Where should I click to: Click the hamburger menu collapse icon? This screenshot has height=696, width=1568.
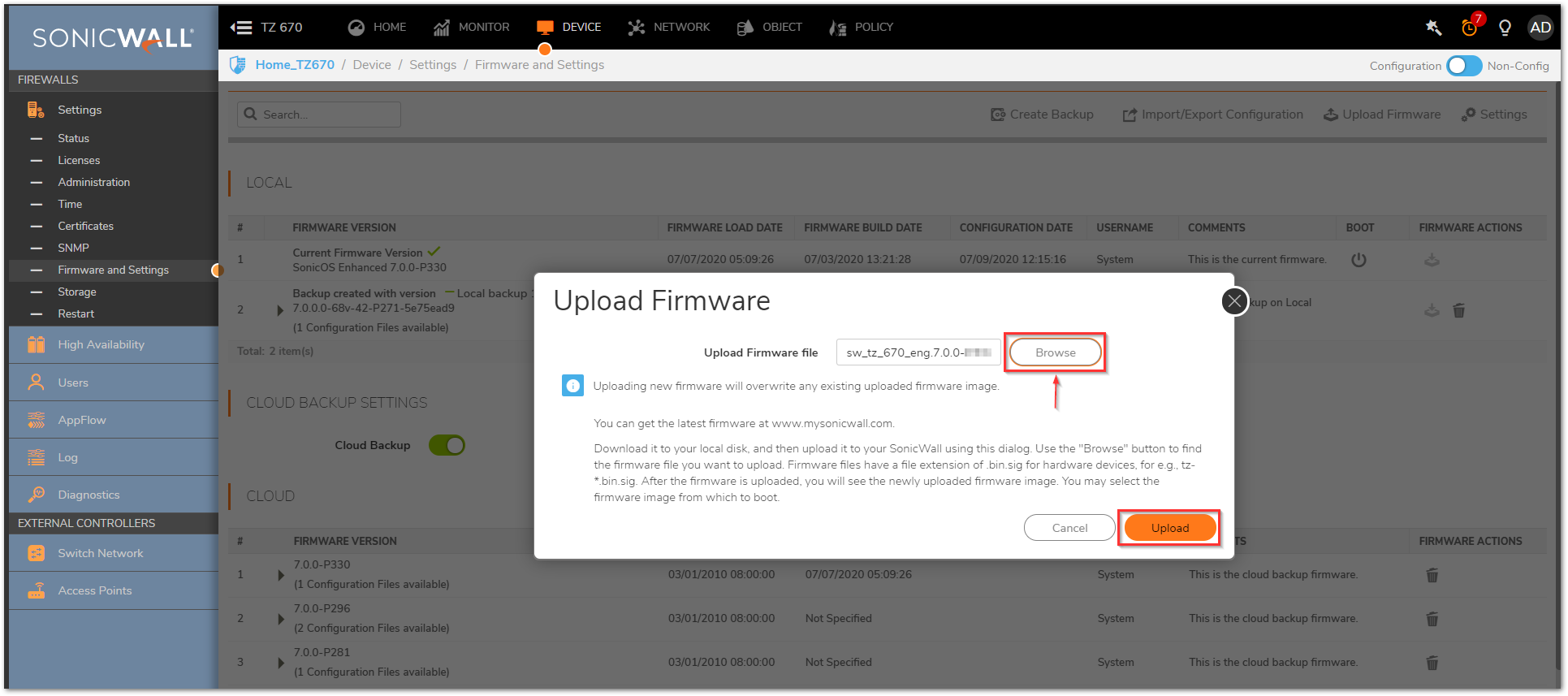click(241, 28)
